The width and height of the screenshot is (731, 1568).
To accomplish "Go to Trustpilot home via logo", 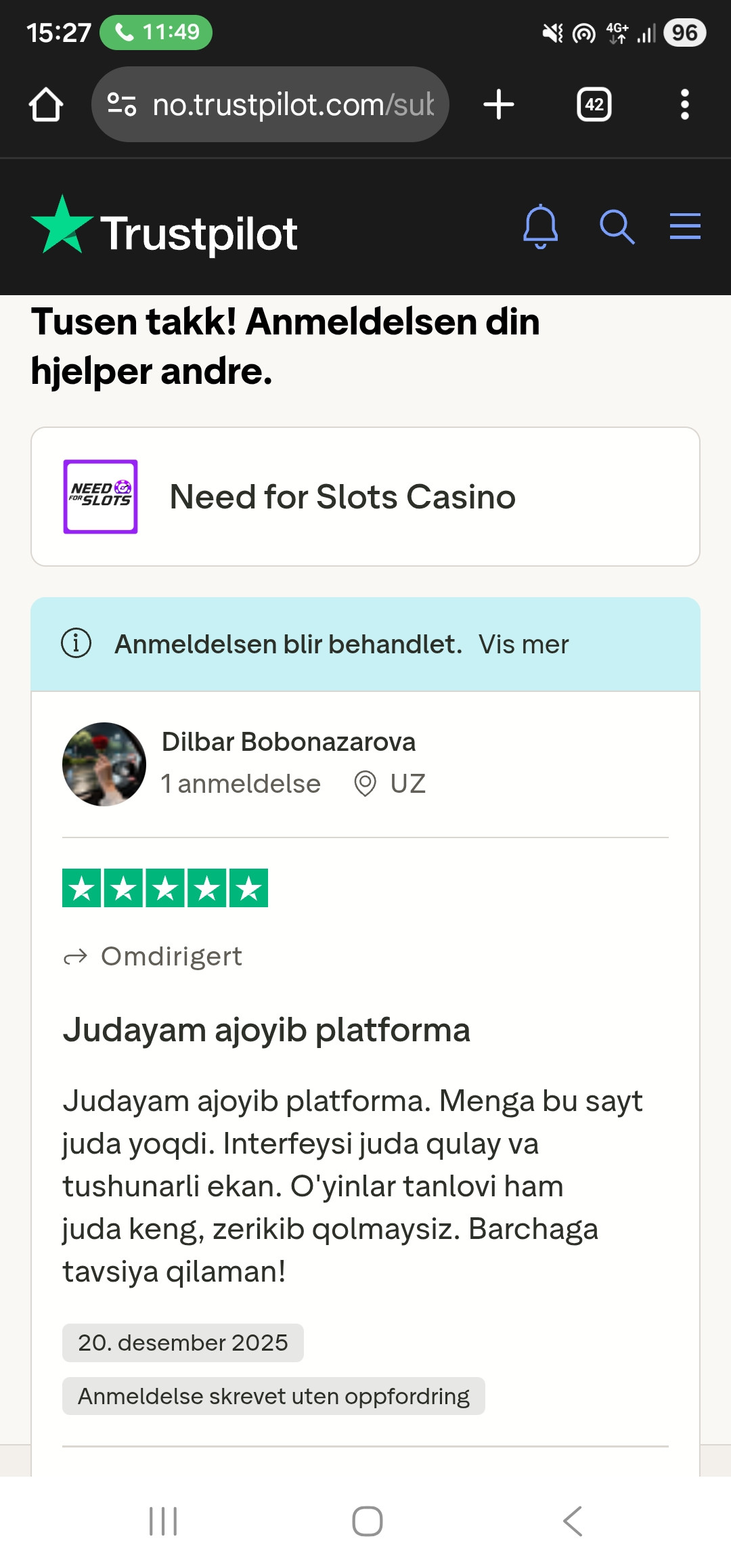I will pos(164,227).
